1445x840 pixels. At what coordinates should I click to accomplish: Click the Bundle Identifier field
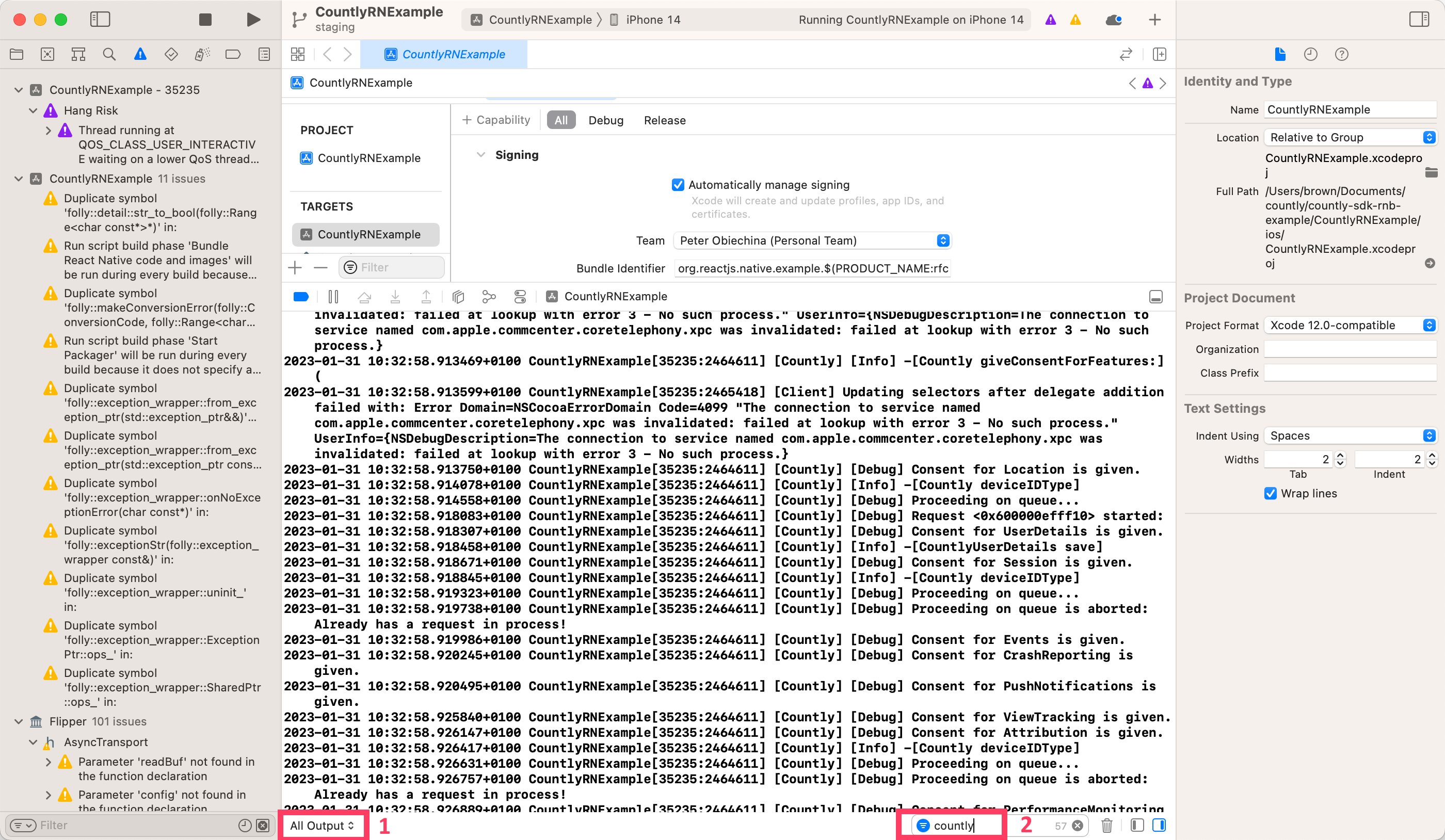812,268
